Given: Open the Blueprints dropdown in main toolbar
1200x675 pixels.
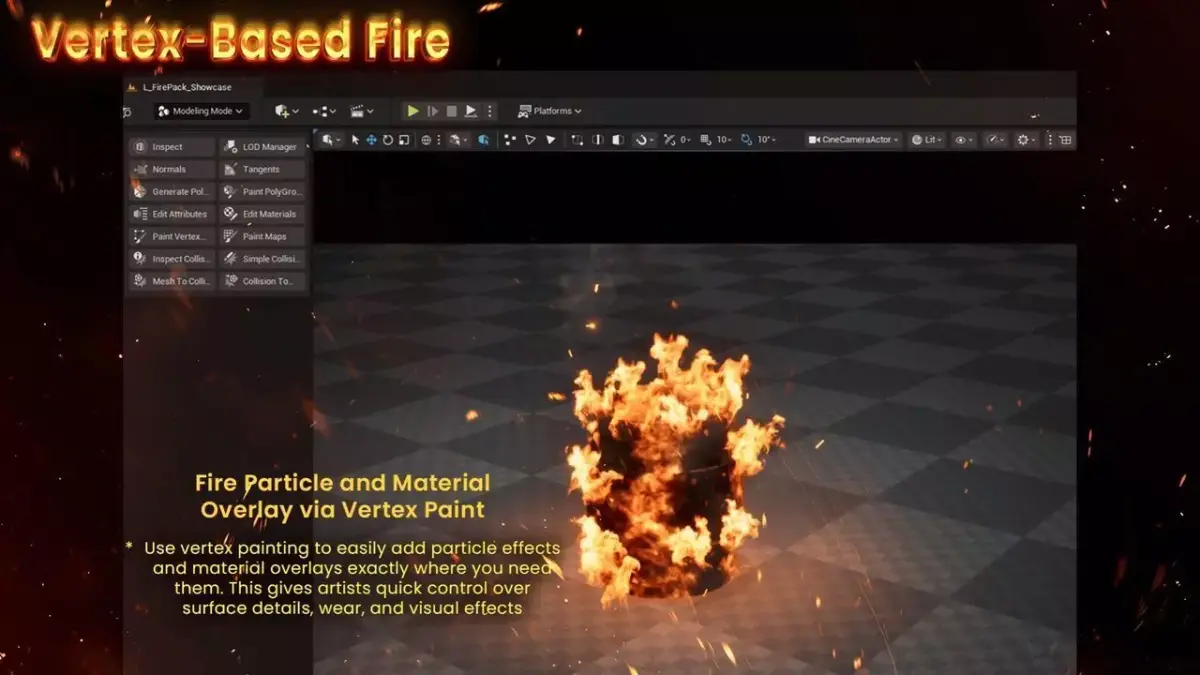Looking at the screenshot, I should [325, 111].
